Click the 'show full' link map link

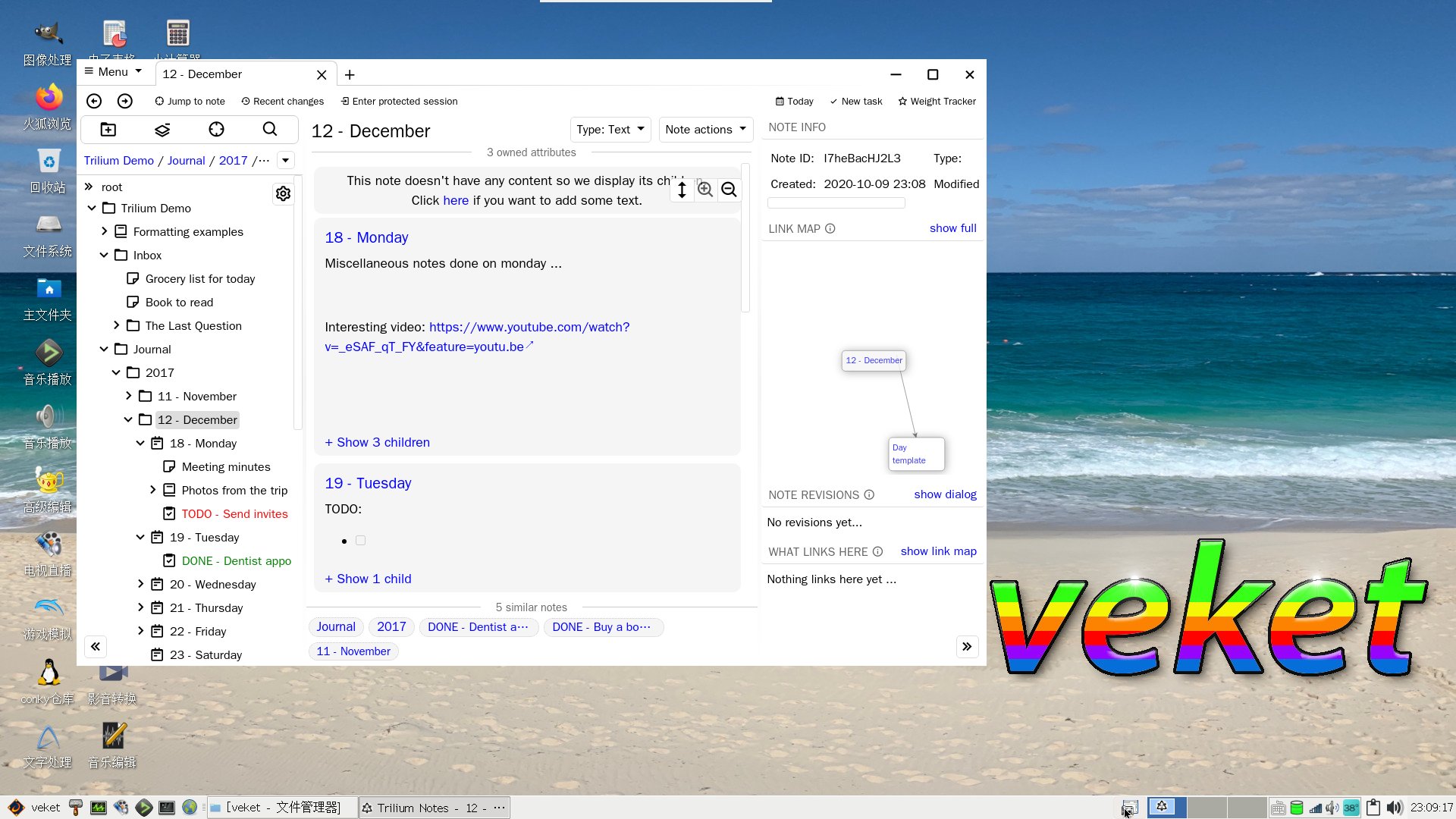pos(952,228)
